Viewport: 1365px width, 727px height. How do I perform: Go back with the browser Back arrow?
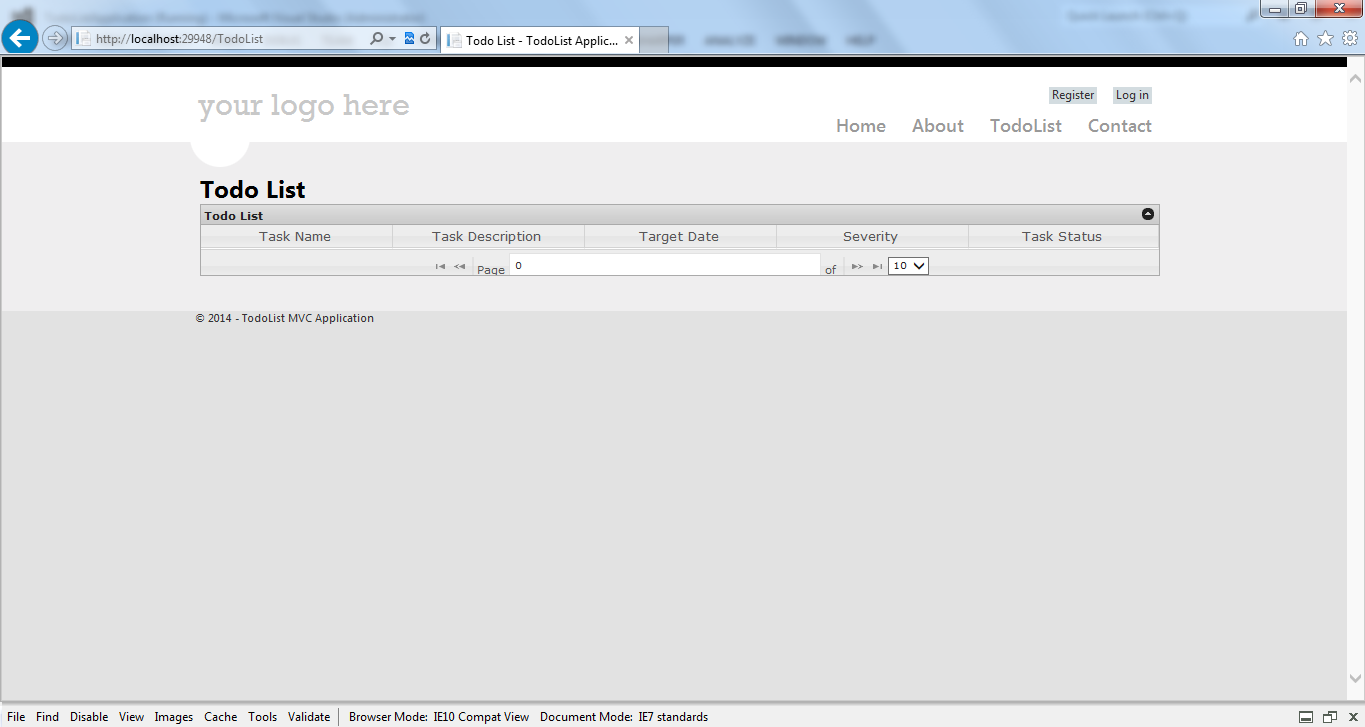click(20, 38)
